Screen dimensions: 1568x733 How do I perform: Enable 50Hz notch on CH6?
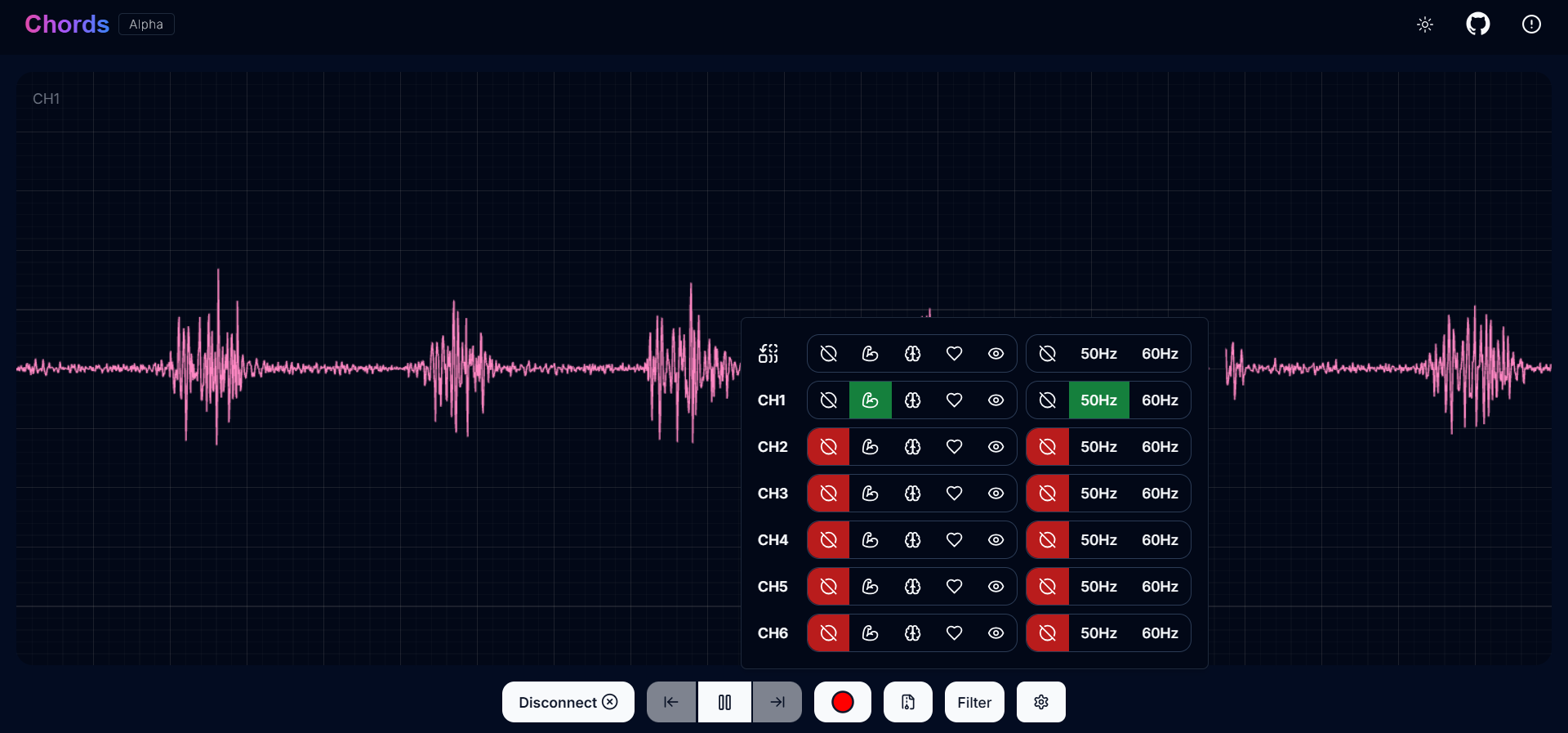(x=1099, y=633)
